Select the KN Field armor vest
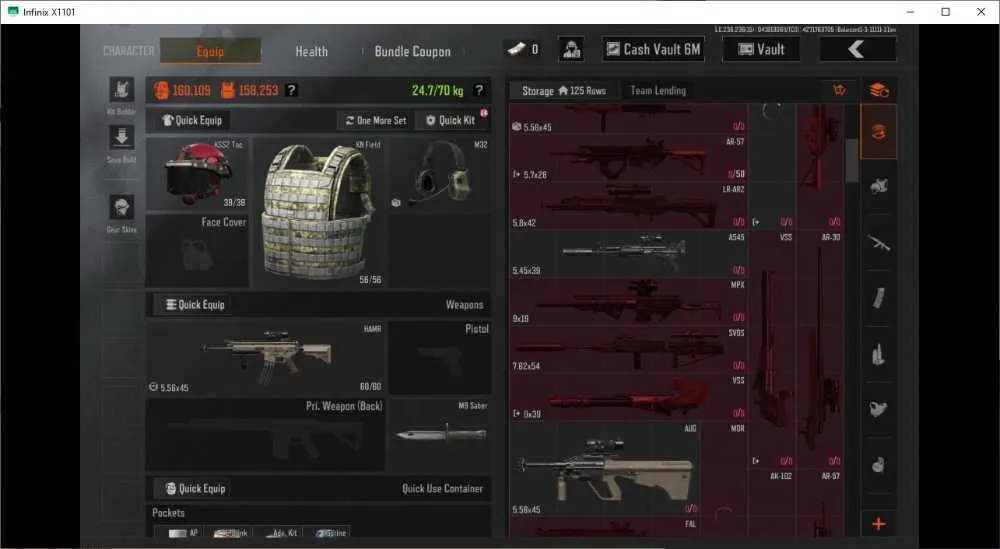 (x=318, y=212)
